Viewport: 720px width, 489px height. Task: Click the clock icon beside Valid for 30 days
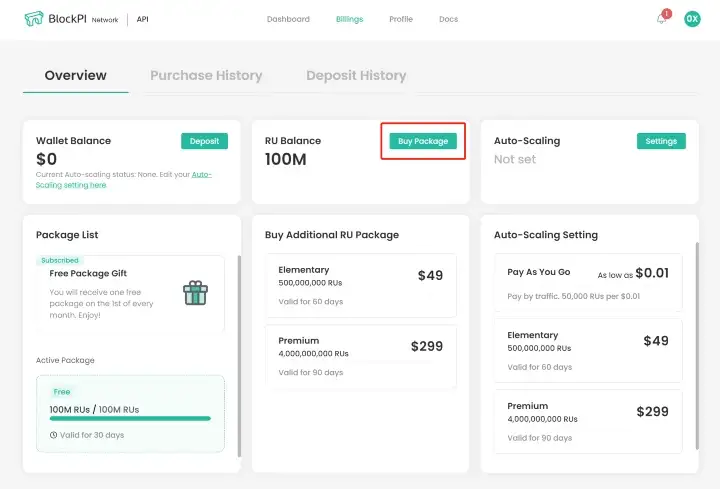53,435
